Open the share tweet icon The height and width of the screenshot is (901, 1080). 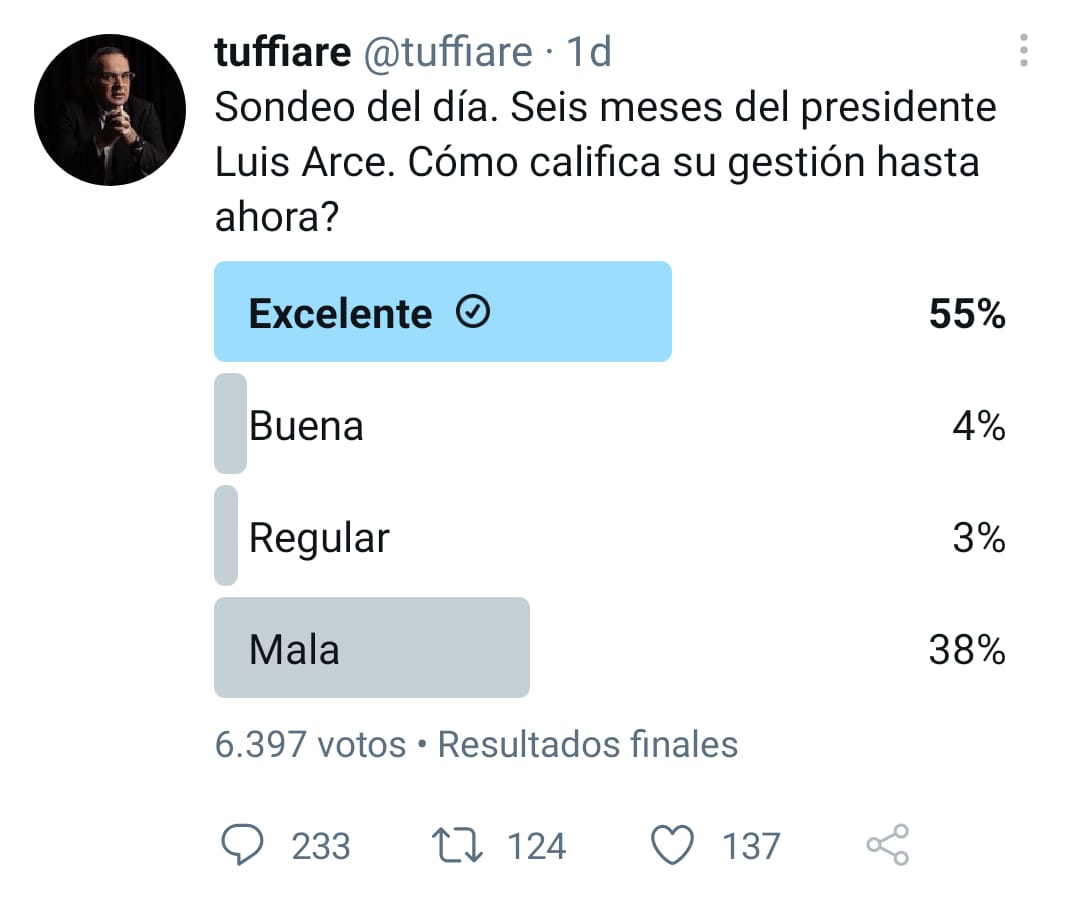(888, 845)
